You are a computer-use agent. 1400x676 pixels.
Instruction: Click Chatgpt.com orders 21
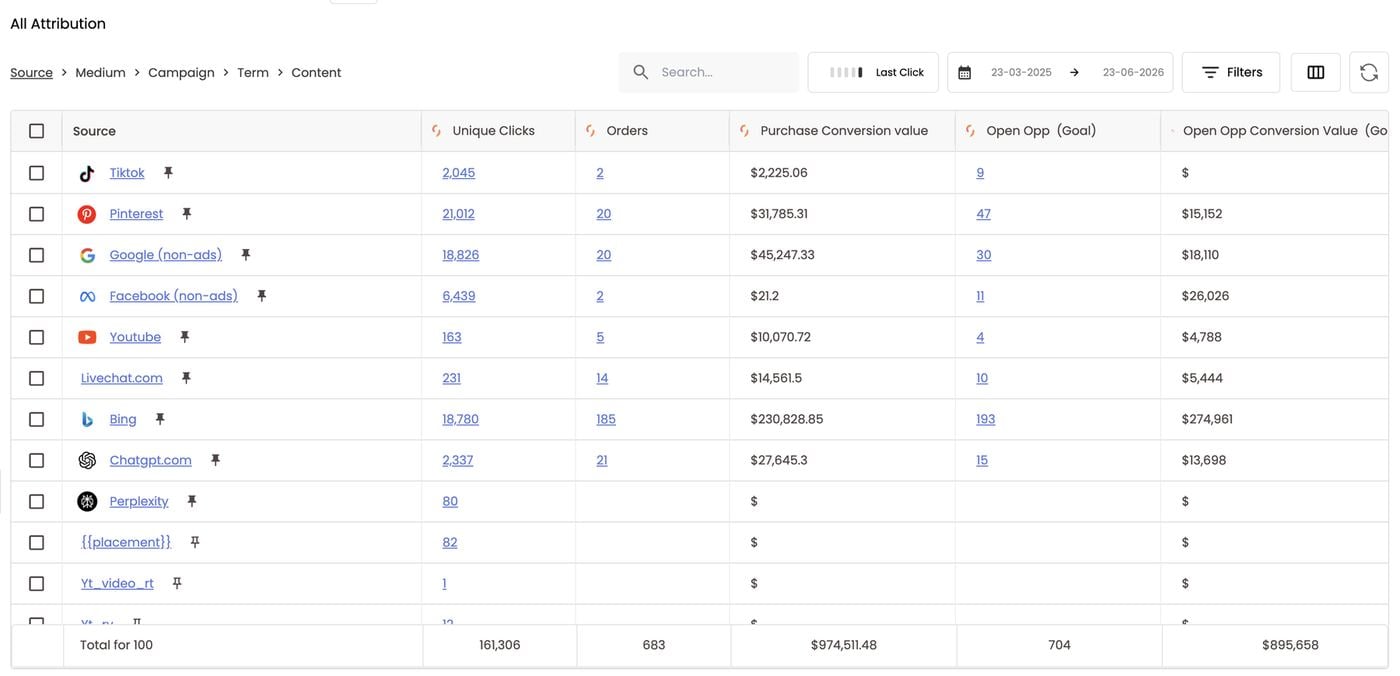601,460
